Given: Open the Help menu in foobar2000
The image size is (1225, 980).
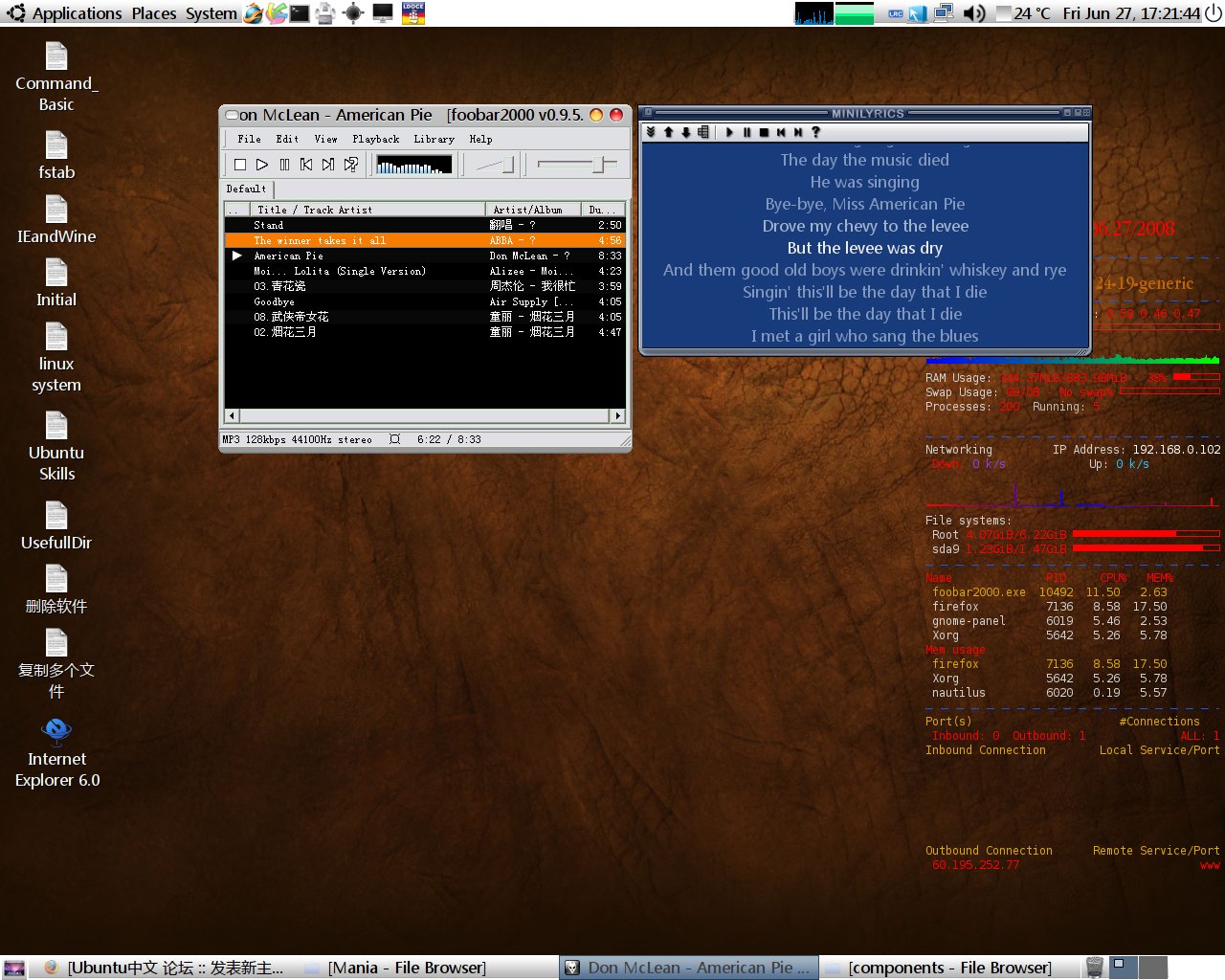Looking at the screenshot, I should (480, 139).
